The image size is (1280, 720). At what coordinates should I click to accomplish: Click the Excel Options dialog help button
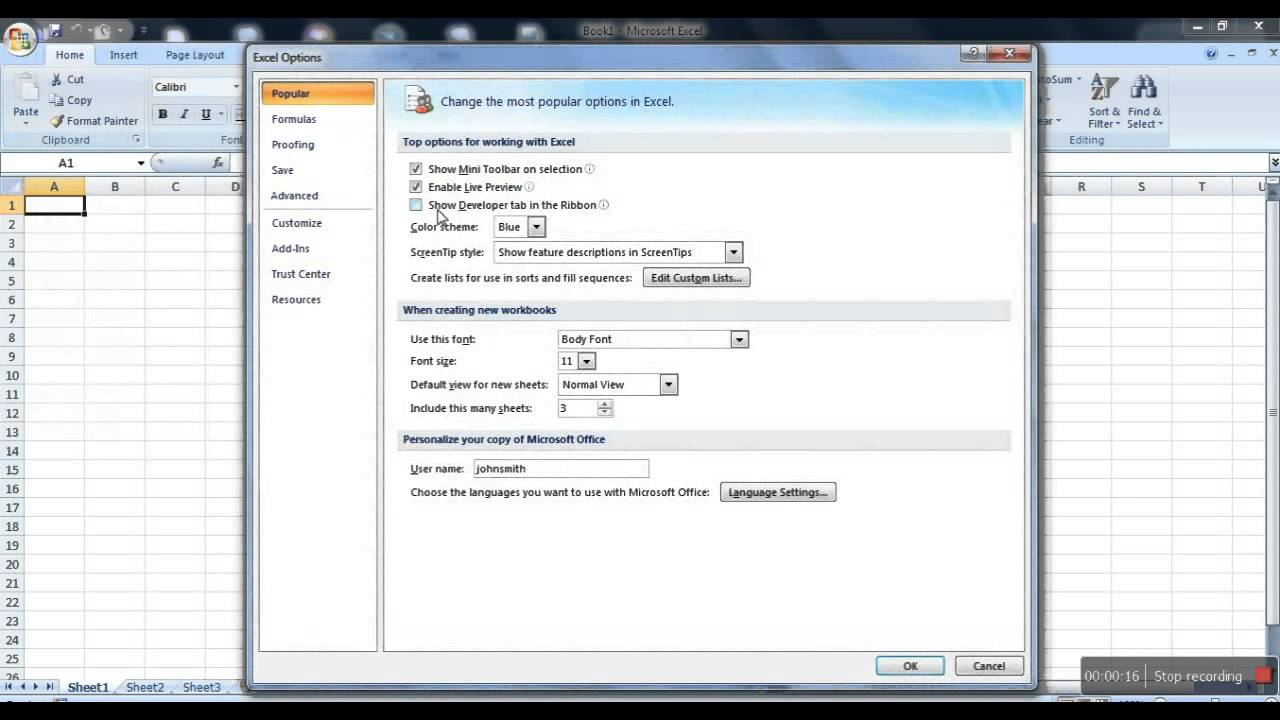[x=971, y=54]
